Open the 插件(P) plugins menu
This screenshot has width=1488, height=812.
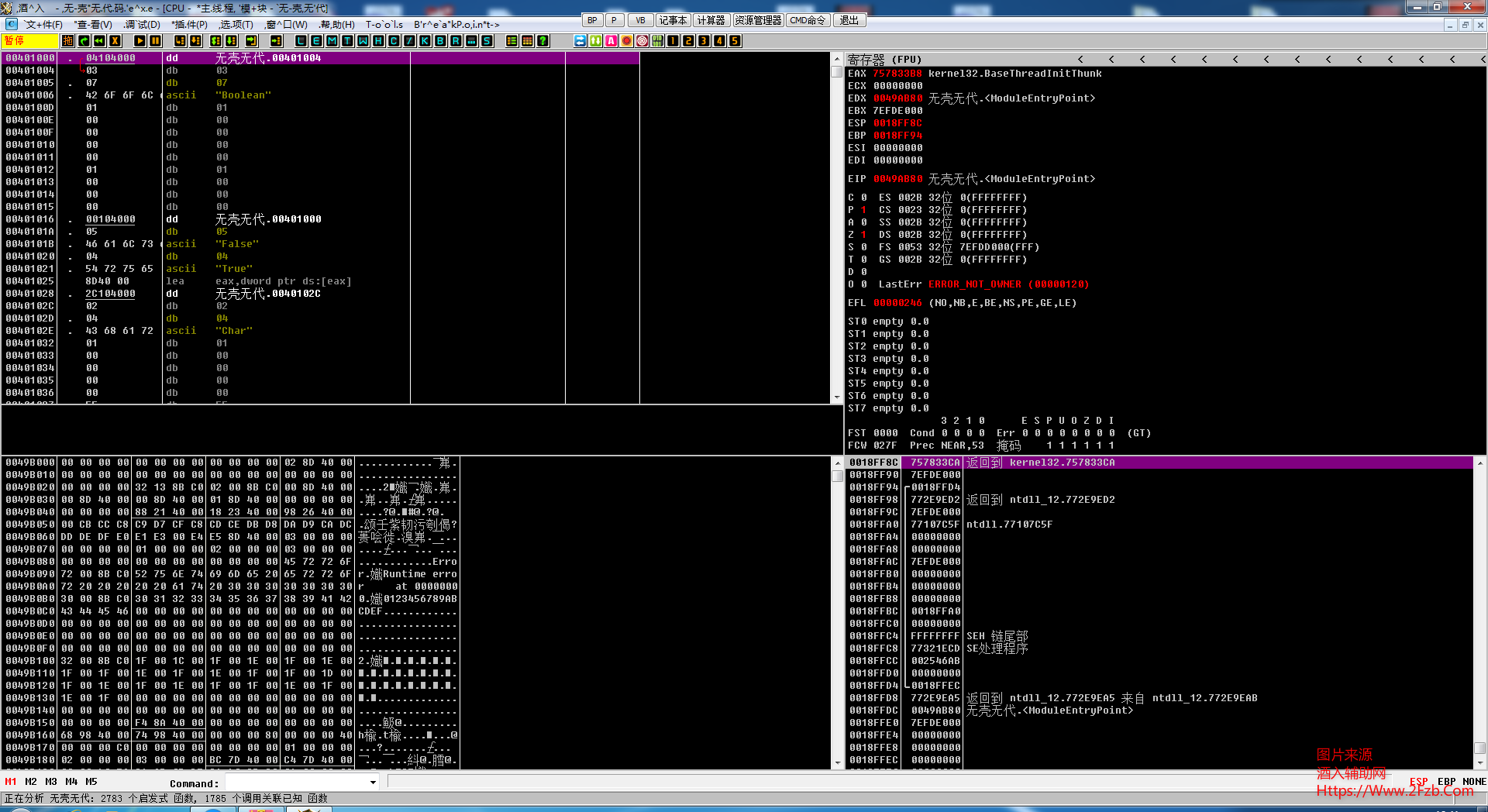[190, 25]
